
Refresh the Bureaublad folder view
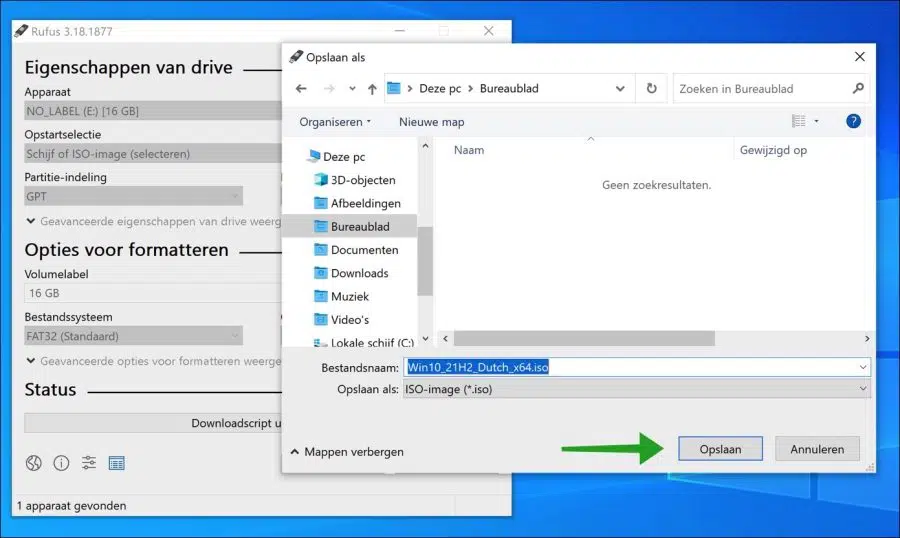[651, 88]
